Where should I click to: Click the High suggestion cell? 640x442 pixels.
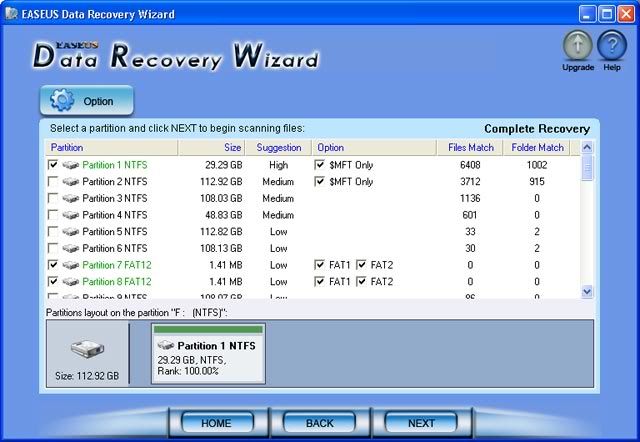(x=278, y=165)
